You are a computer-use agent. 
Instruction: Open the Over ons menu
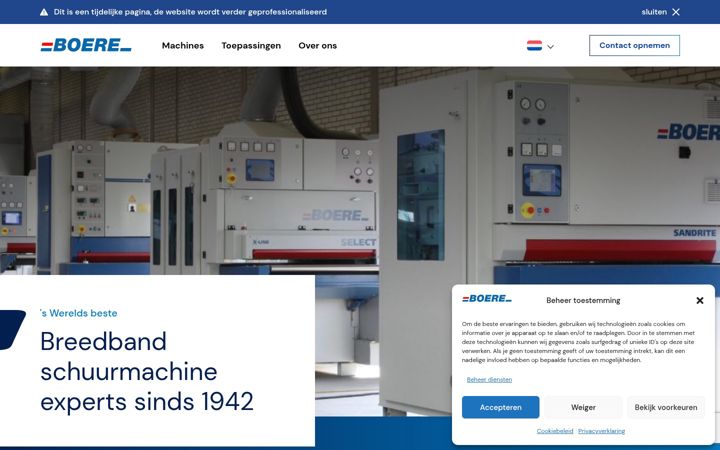point(318,45)
